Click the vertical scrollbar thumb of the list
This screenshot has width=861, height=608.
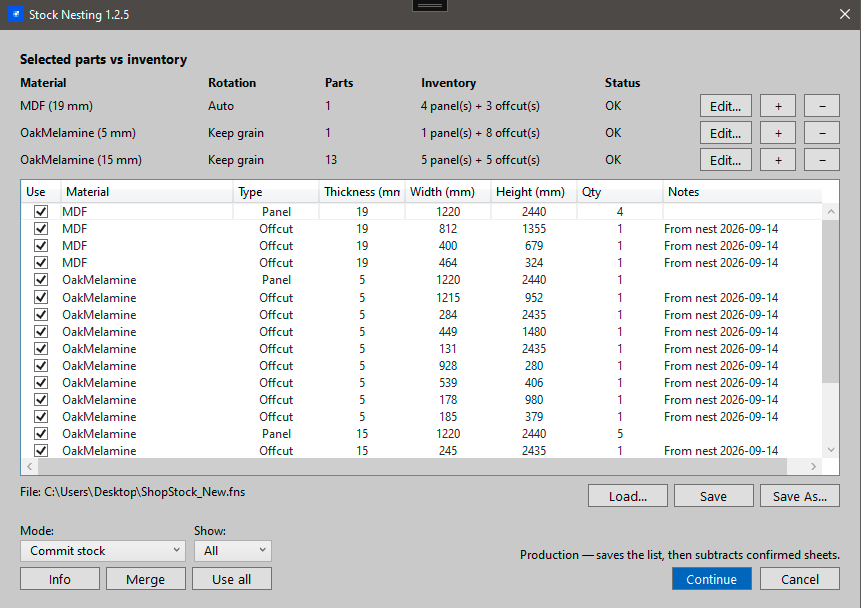point(831,301)
